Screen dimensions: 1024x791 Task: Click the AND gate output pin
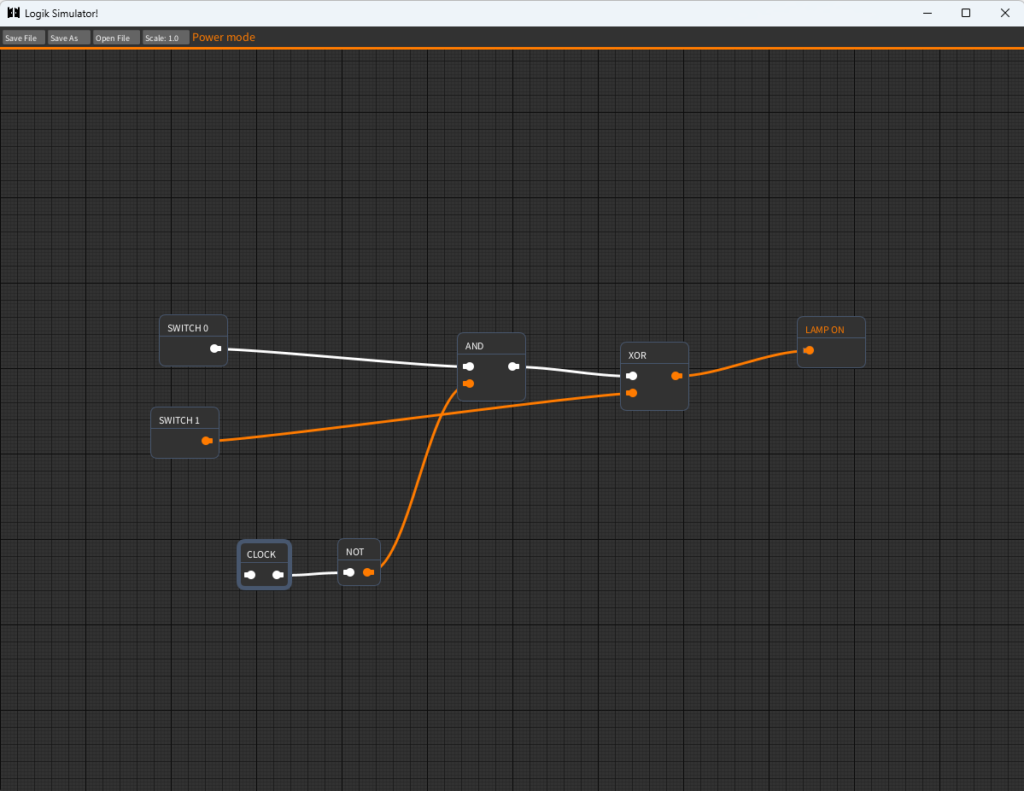[x=513, y=367]
